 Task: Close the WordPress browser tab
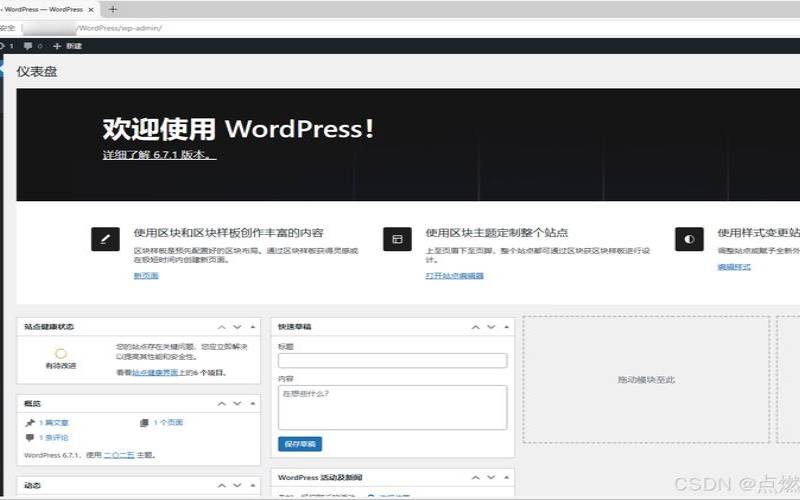click(91, 9)
